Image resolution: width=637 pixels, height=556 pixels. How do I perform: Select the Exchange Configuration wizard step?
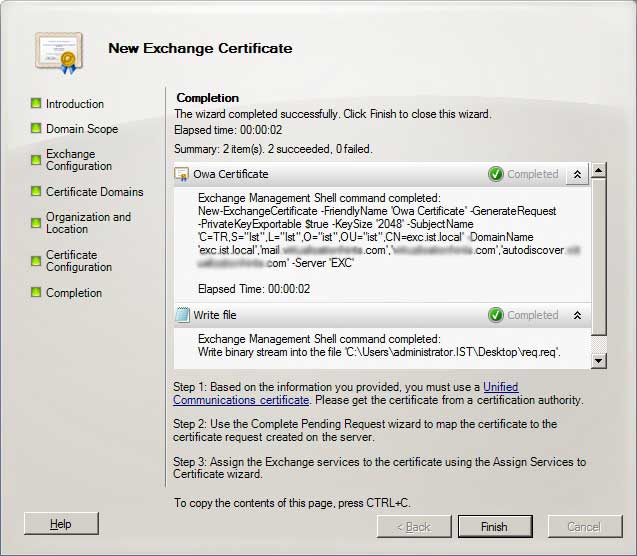point(78,160)
